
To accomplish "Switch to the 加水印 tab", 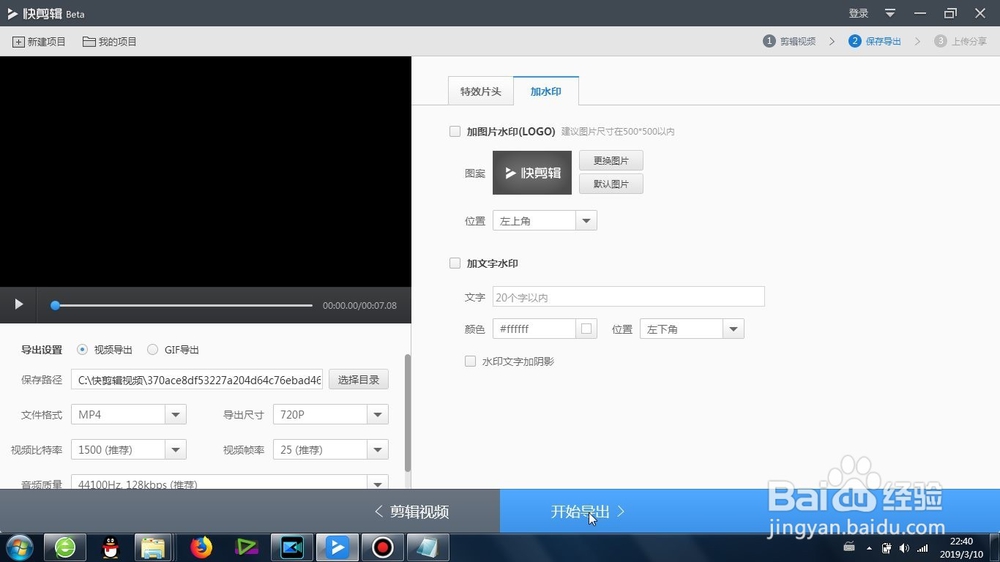I will coord(546,91).
